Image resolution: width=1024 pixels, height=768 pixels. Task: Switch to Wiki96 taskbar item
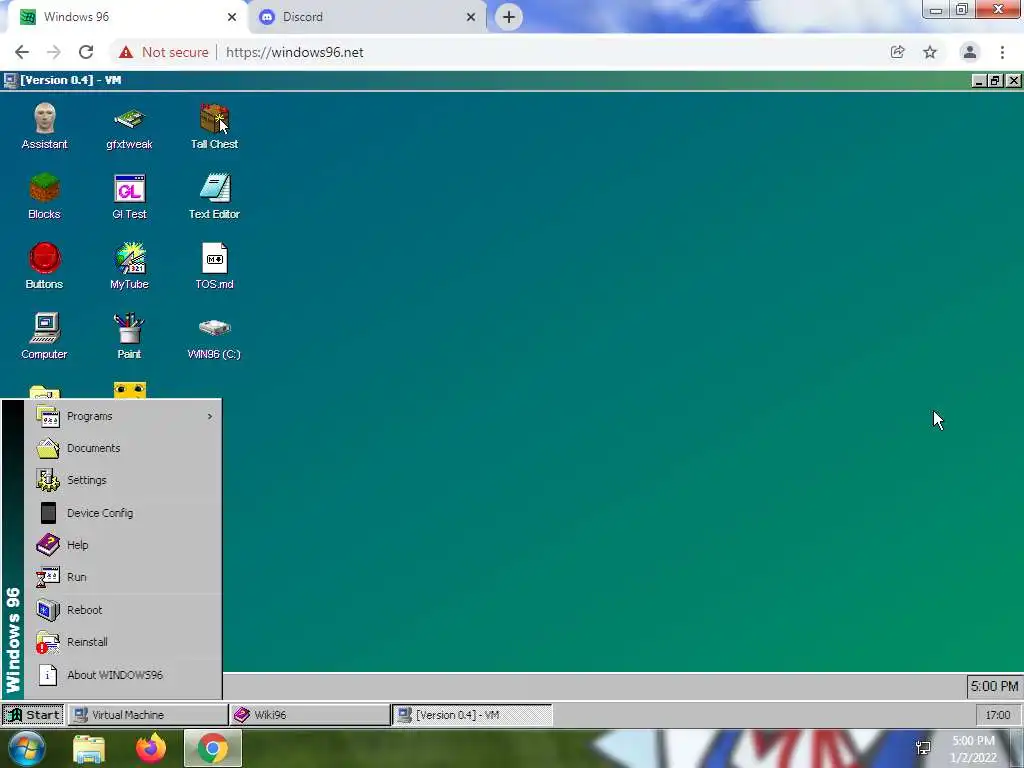point(311,714)
